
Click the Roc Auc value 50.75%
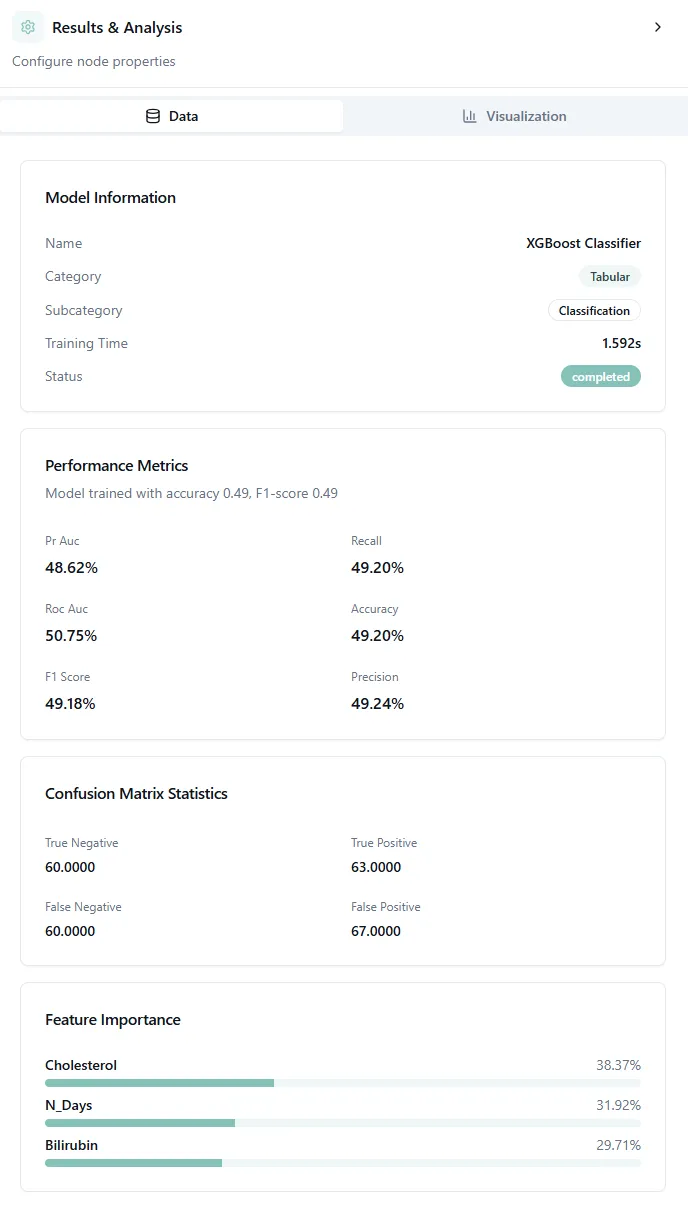tap(71, 636)
